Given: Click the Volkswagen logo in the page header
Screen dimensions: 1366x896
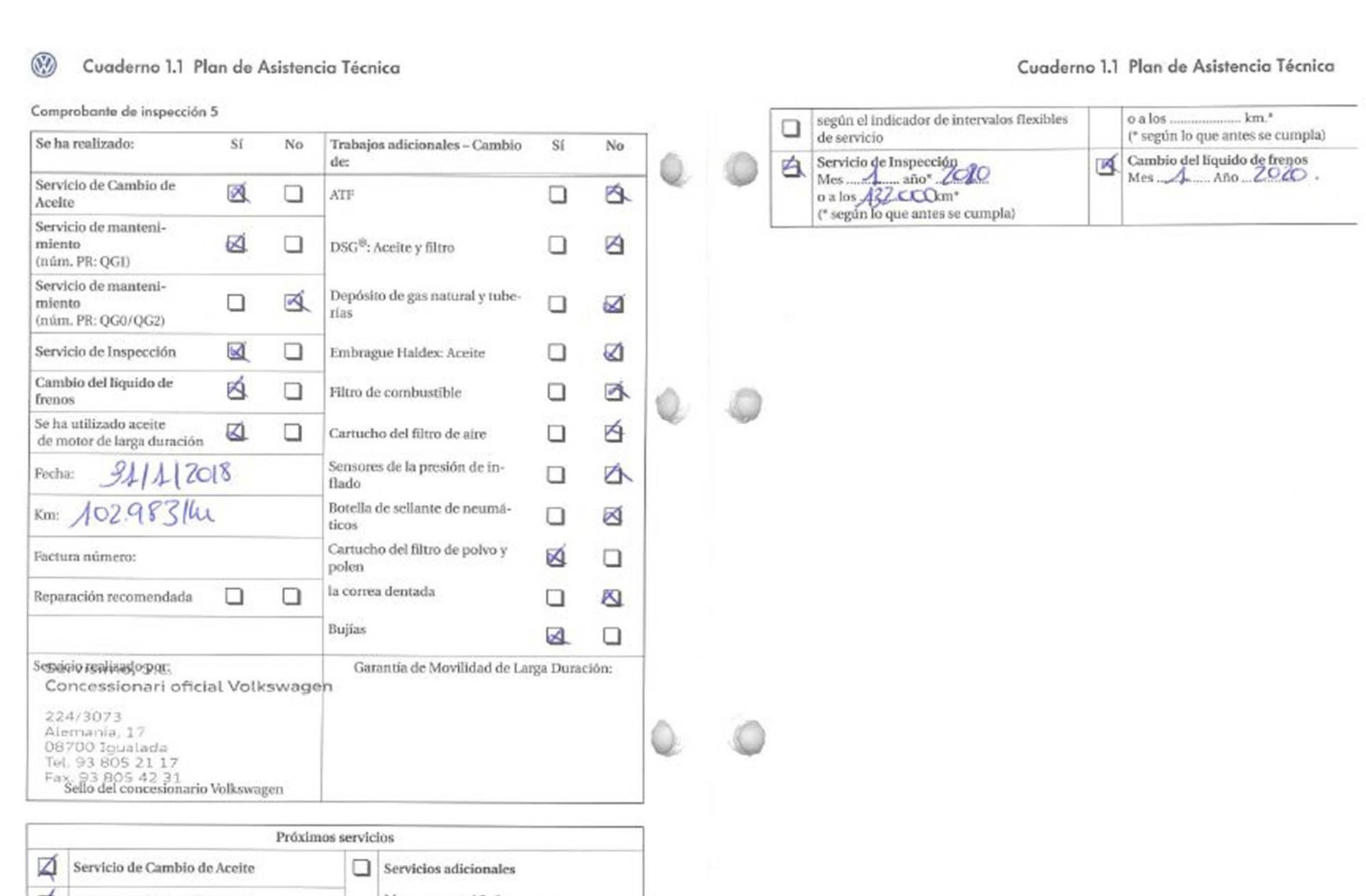Looking at the screenshot, I should click(x=44, y=65).
